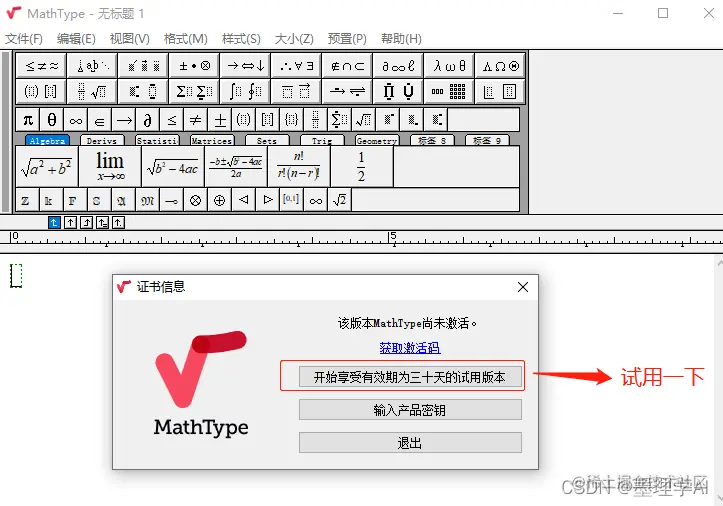Open set theory symbols palette (∉∩⊂)
Screen dimensions: 723x506
348,65
